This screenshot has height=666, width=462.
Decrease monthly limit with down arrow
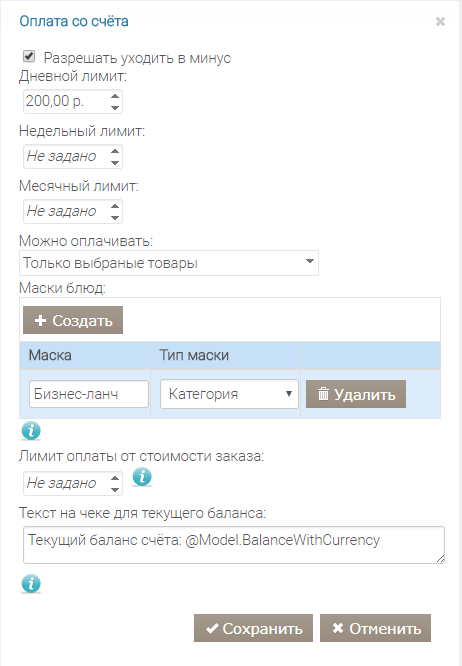tap(115, 217)
